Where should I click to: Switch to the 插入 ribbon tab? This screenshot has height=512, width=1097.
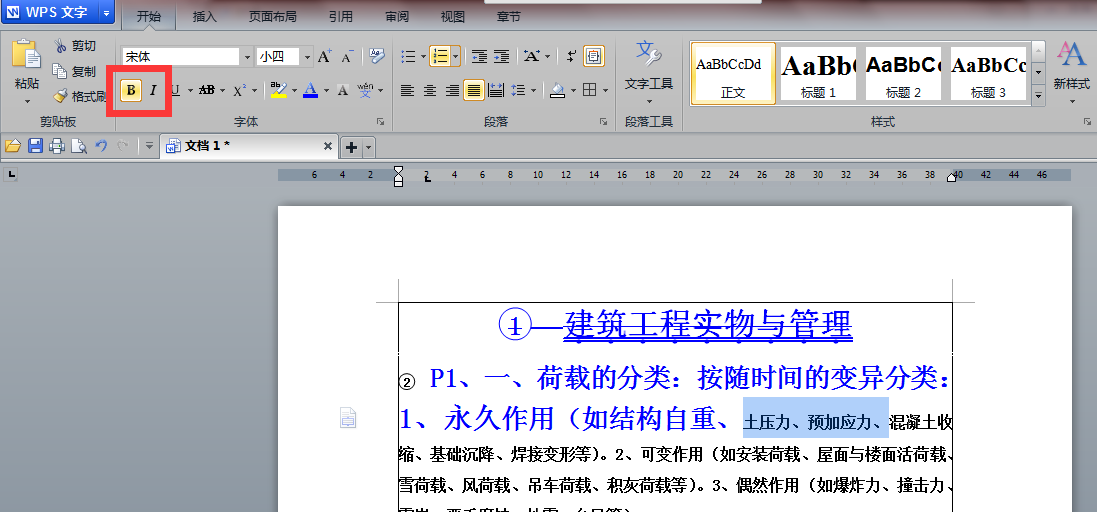tap(205, 17)
